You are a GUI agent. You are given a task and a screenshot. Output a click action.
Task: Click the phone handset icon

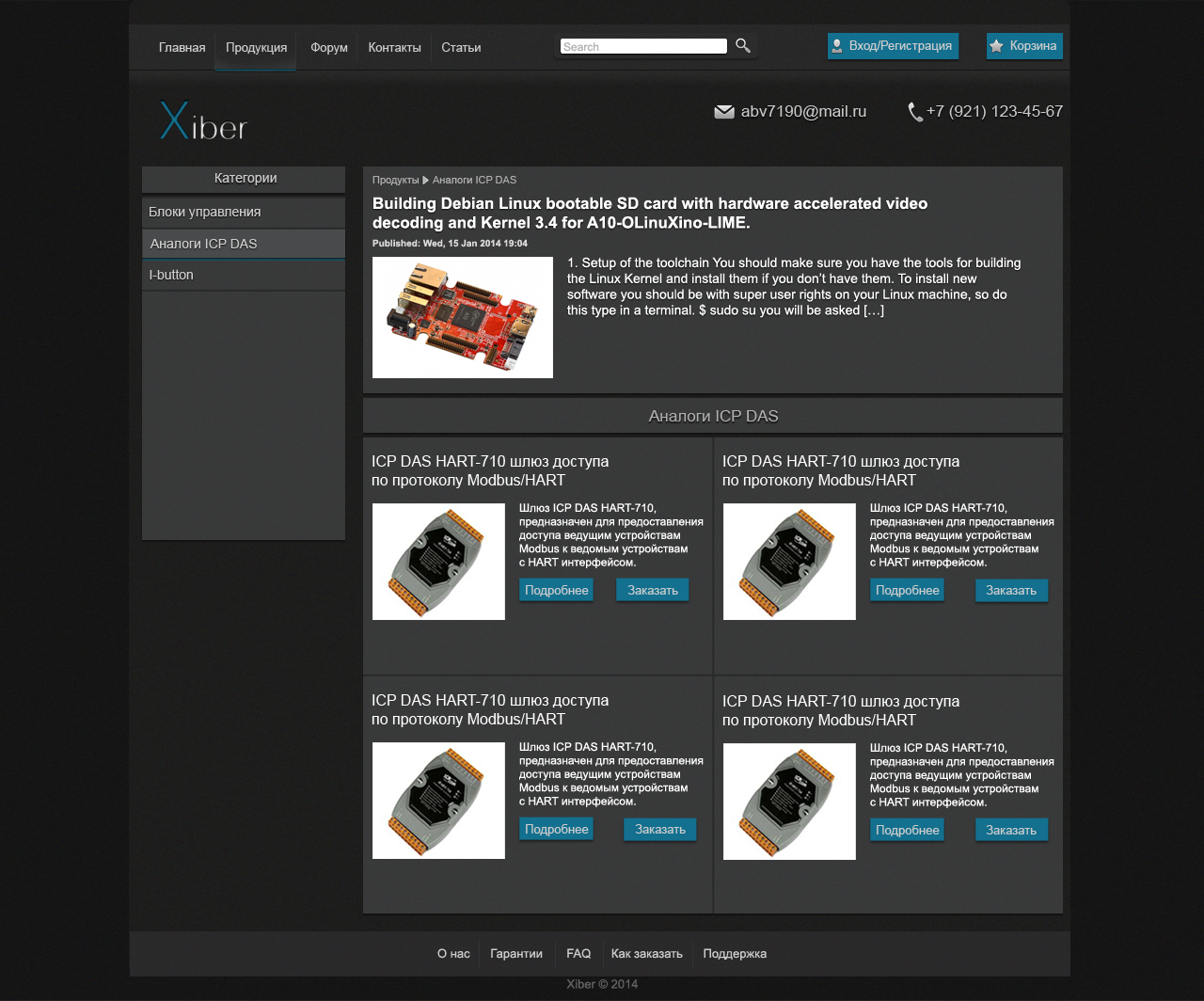click(x=914, y=112)
